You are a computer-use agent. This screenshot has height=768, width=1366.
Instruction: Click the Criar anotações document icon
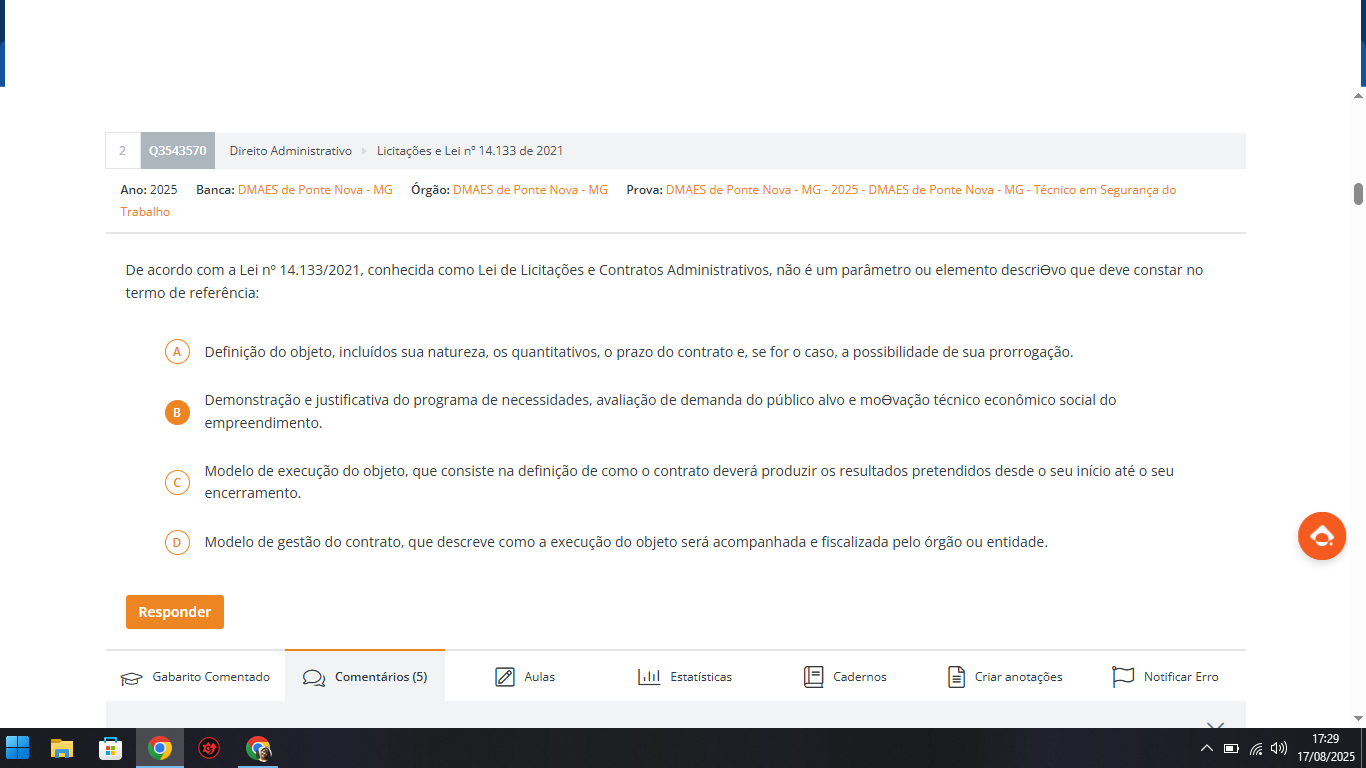tap(956, 677)
